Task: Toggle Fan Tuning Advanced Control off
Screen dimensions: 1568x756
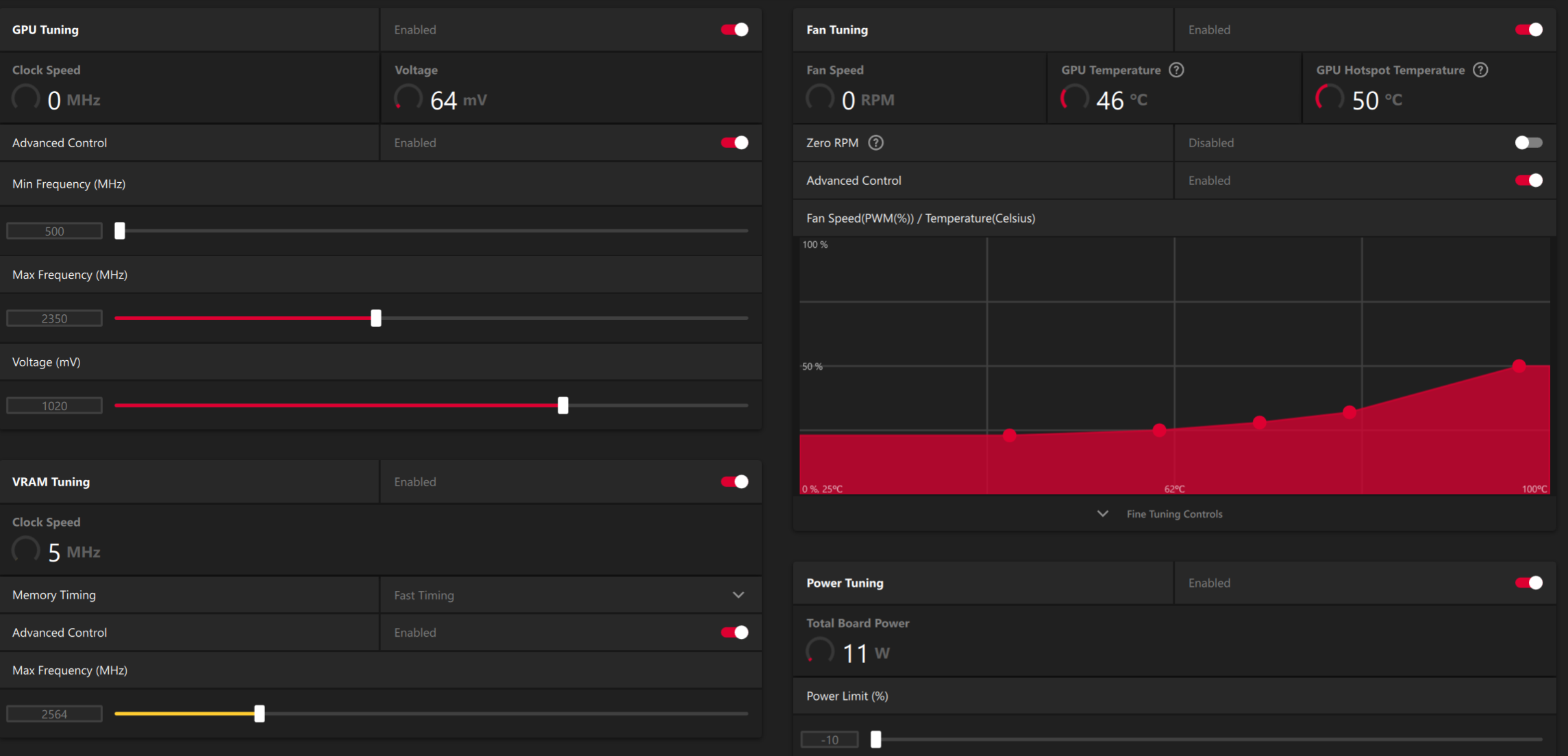Action: (x=1528, y=180)
